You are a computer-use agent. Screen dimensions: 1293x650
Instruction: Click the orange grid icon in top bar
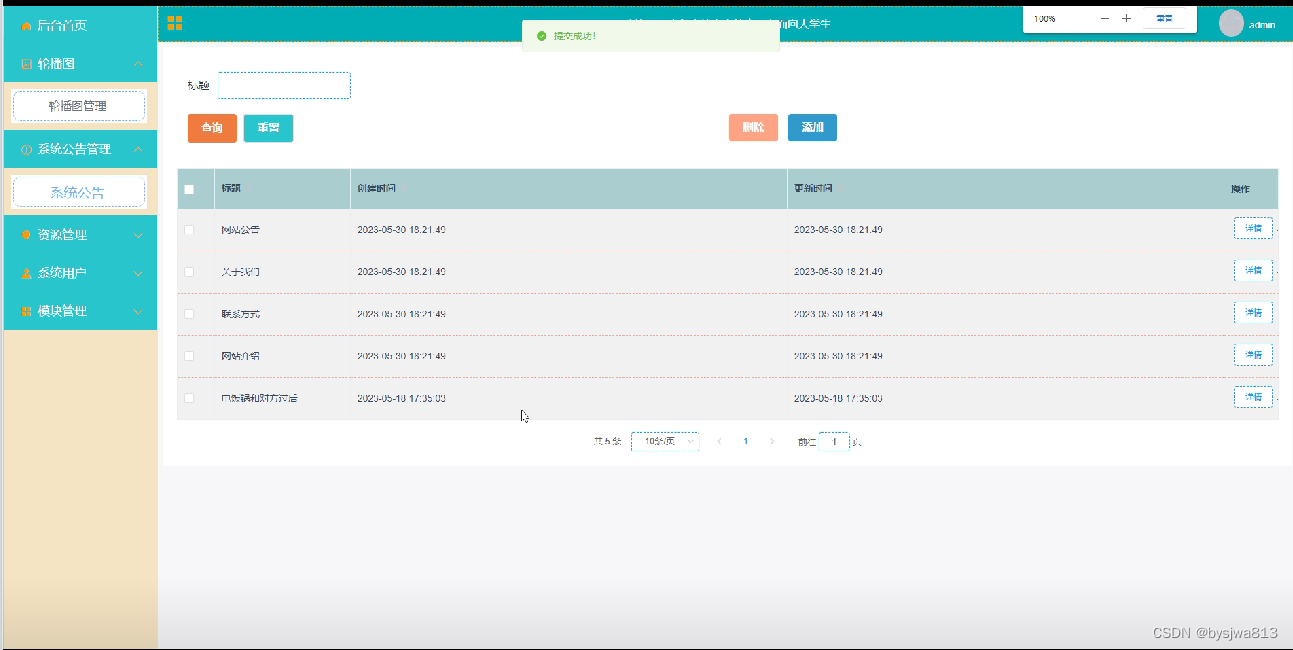pos(175,23)
